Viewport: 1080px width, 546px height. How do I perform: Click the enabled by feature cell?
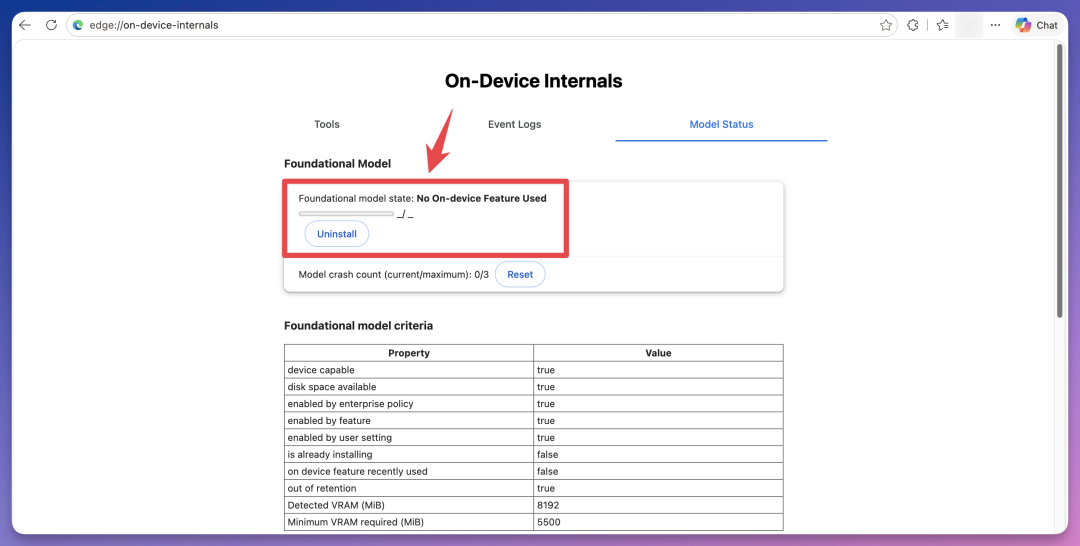[408, 421]
